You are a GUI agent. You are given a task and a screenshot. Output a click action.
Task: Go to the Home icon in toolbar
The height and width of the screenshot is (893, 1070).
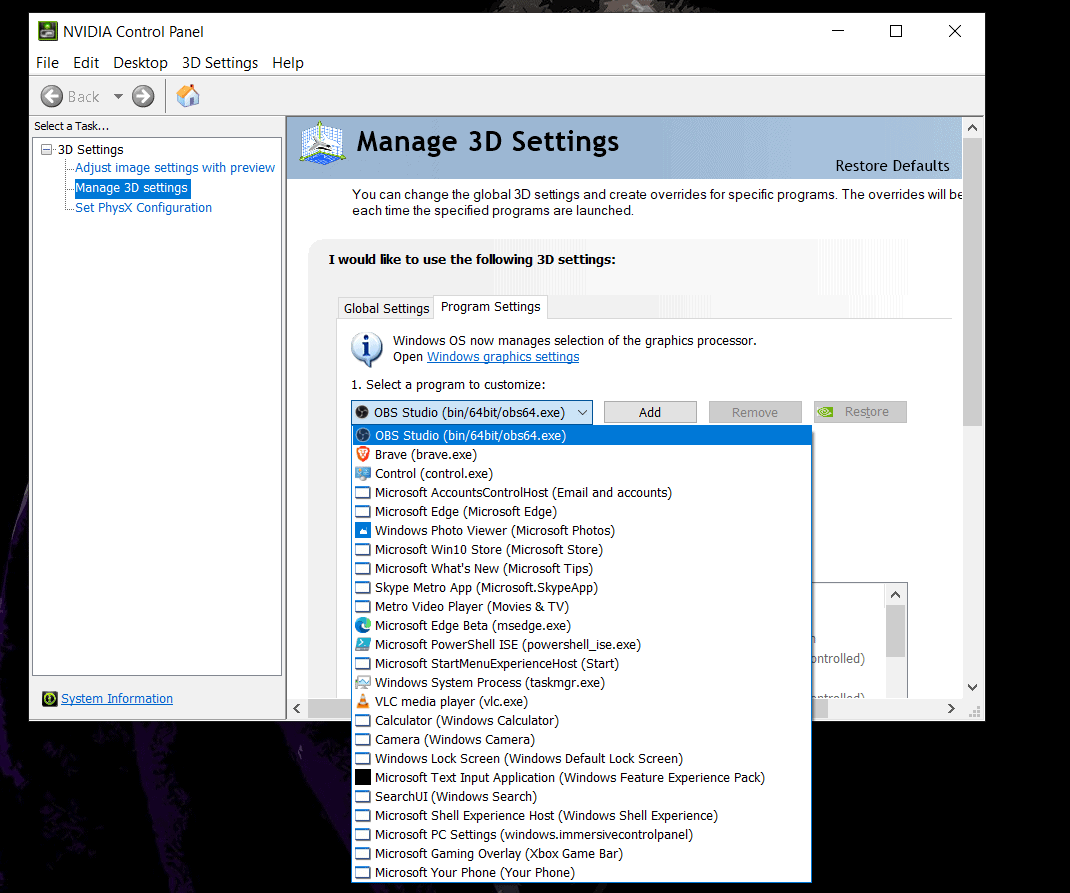188,96
